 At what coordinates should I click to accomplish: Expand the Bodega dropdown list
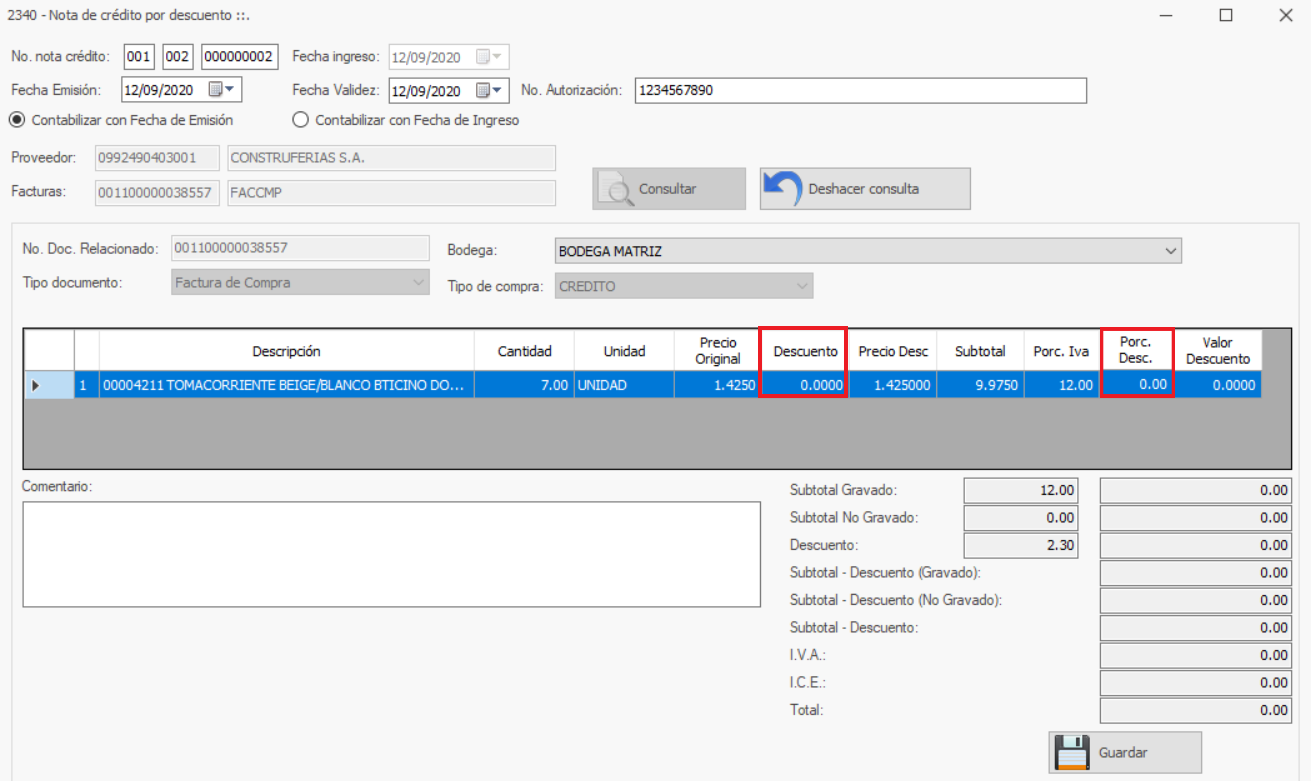pyautogui.click(x=1171, y=252)
